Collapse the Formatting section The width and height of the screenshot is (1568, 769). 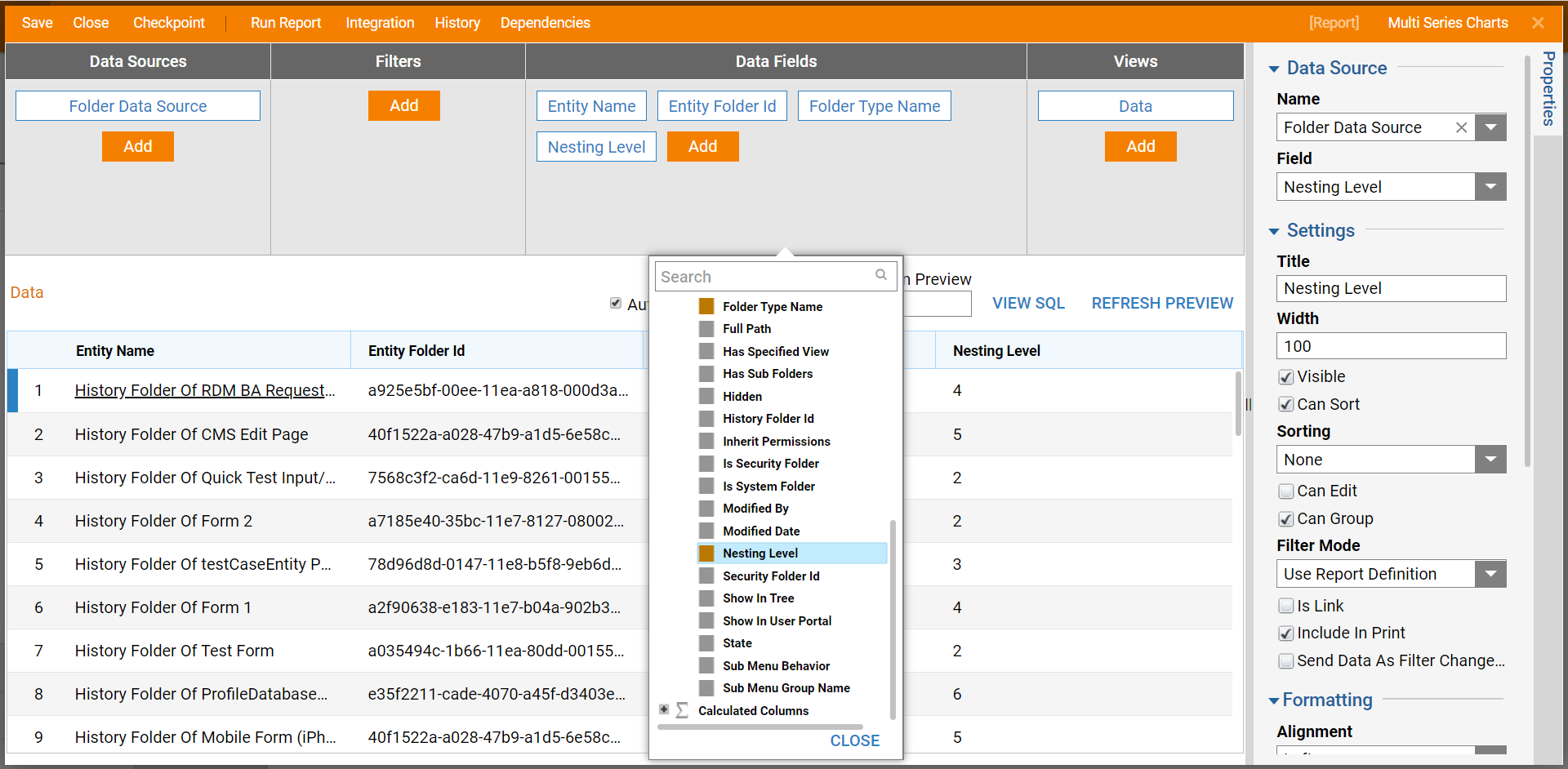click(x=1274, y=700)
